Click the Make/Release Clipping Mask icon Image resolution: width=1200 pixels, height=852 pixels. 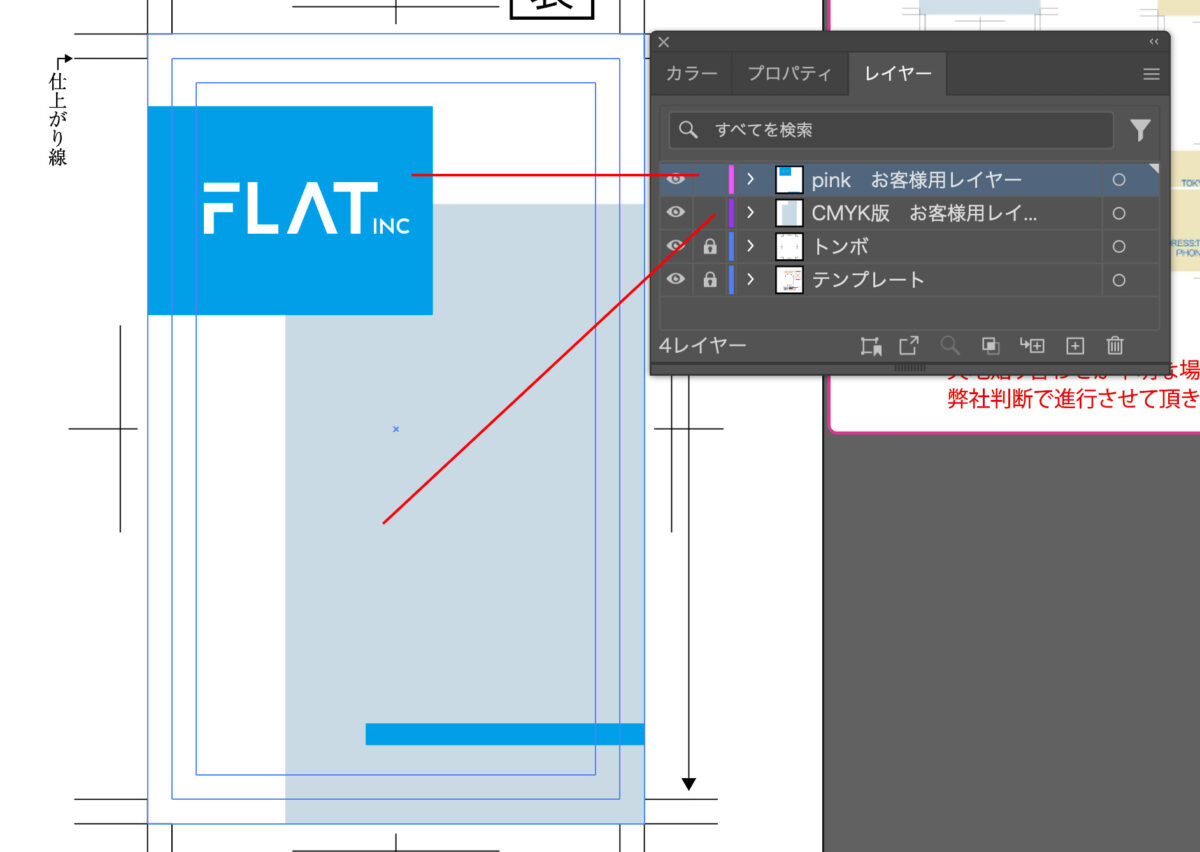(x=990, y=346)
